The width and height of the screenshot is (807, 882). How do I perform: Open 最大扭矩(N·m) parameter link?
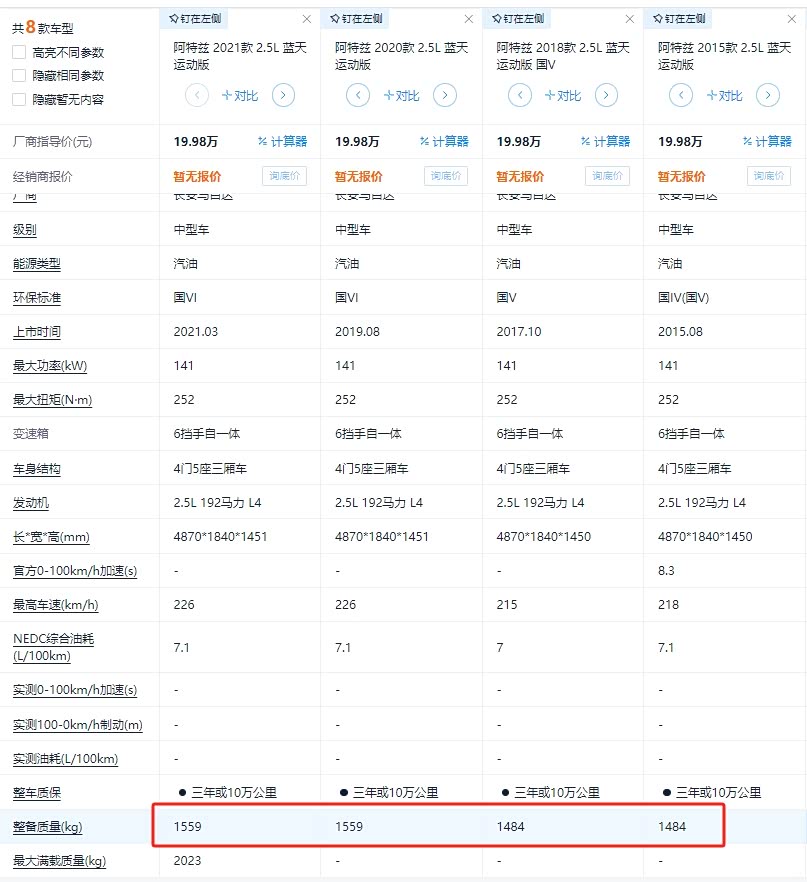point(52,400)
